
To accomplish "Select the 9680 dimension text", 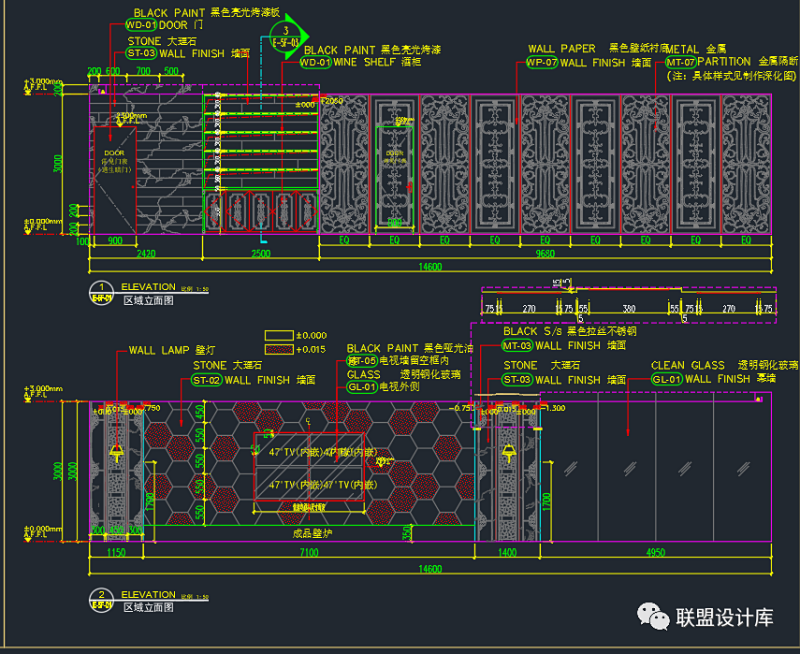I will tap(545, 254).
